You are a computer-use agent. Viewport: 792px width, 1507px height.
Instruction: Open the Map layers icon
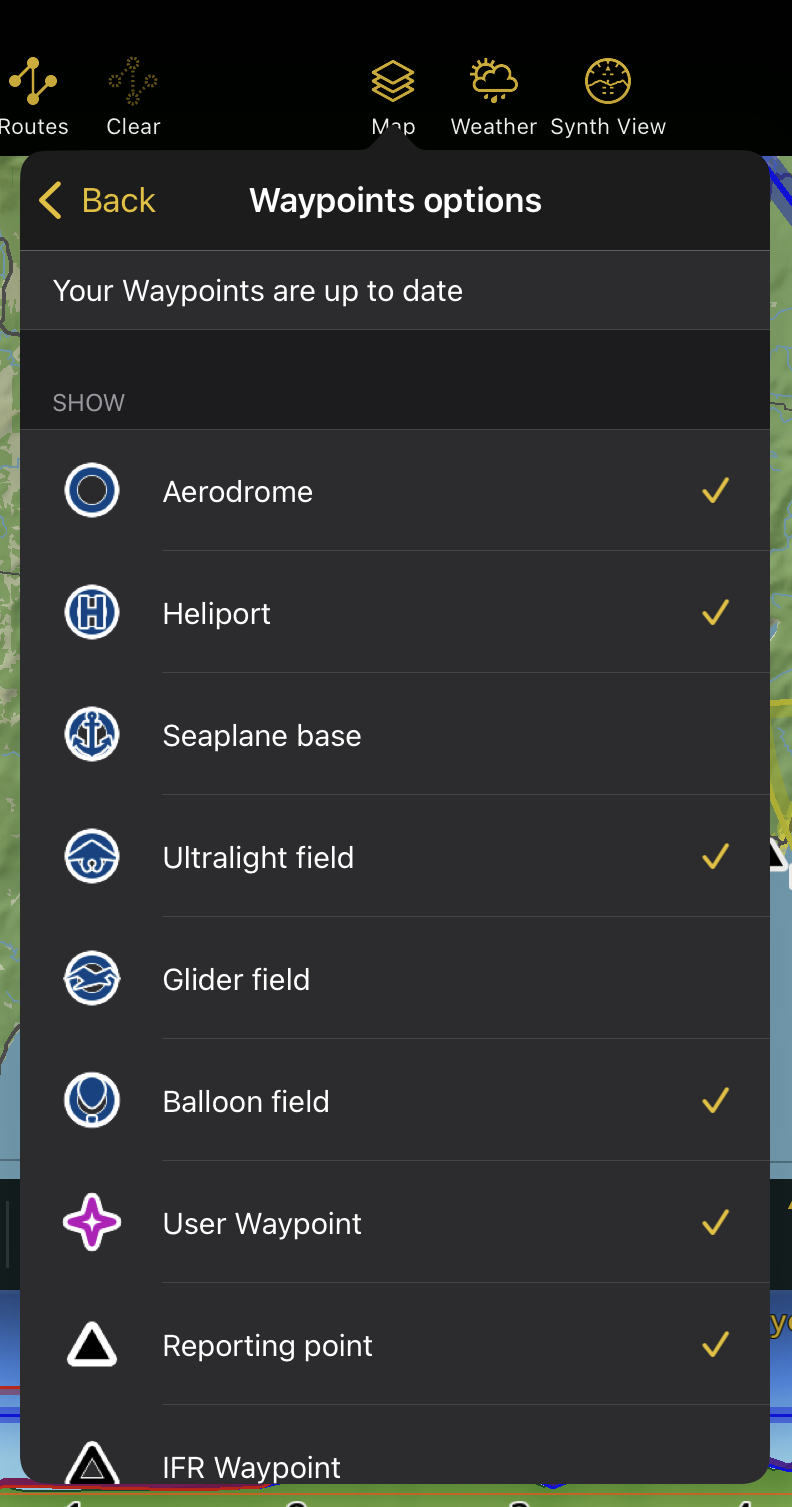393,82
